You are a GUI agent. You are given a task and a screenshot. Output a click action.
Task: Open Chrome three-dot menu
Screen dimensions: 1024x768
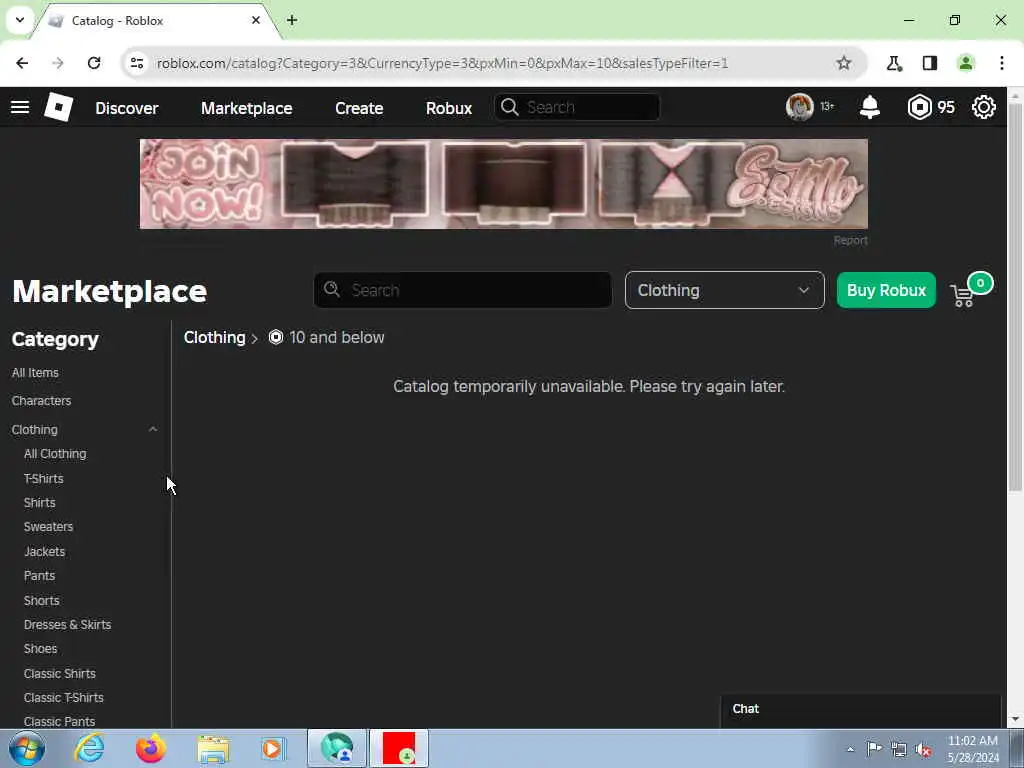click(x=1002, y=63)
